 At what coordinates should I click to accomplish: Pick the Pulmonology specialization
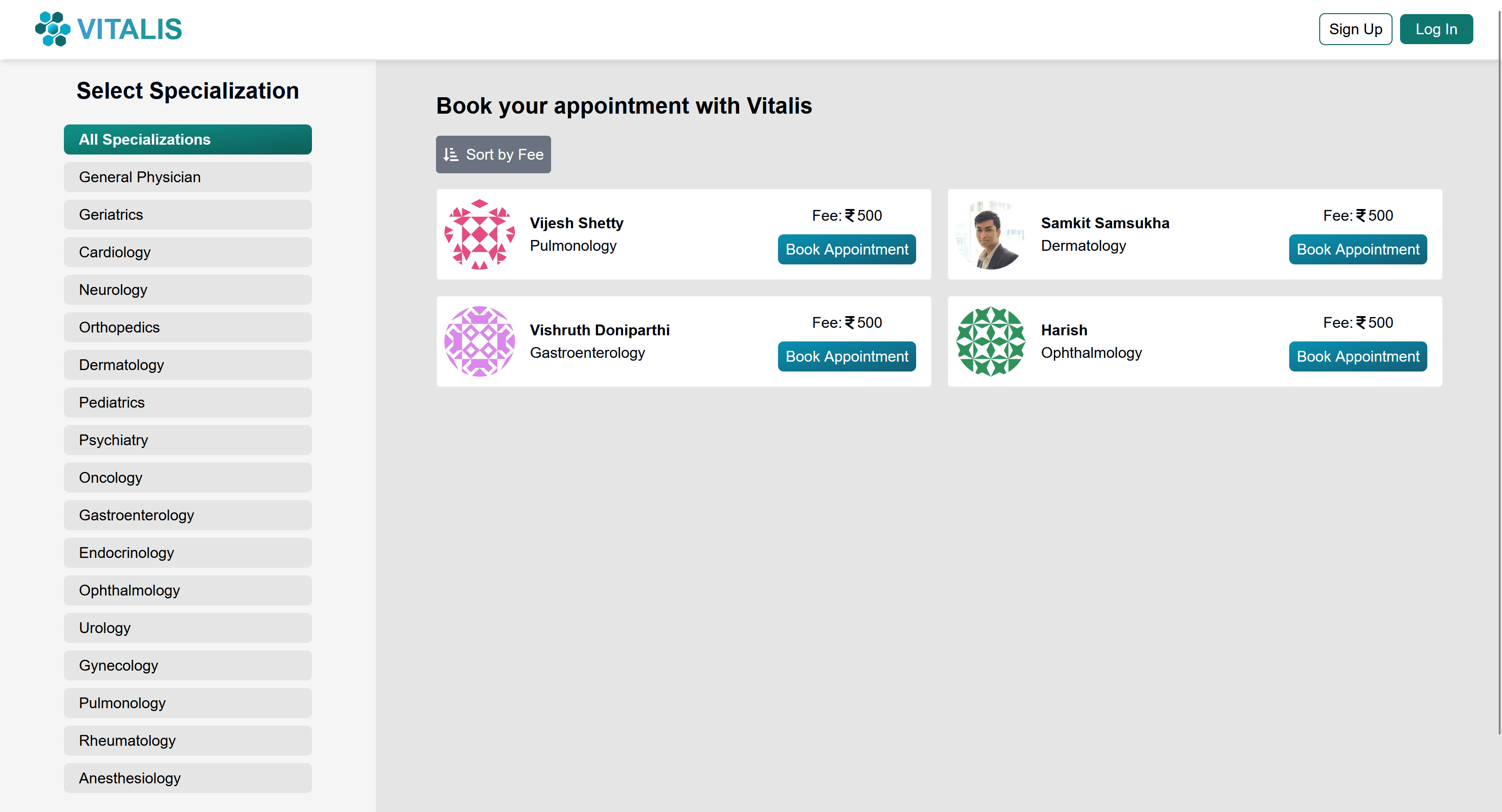(188, 703)
